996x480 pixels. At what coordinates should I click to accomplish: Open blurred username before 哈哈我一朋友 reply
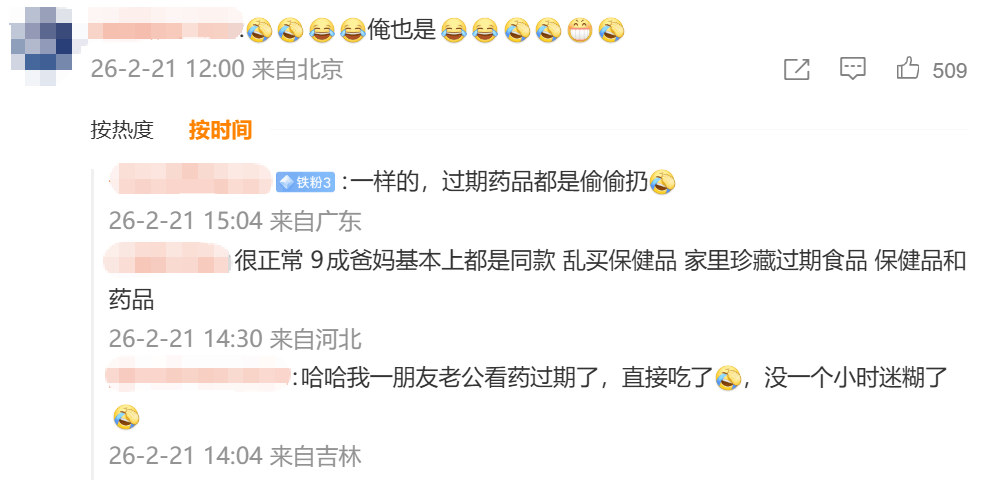point(198,373)
